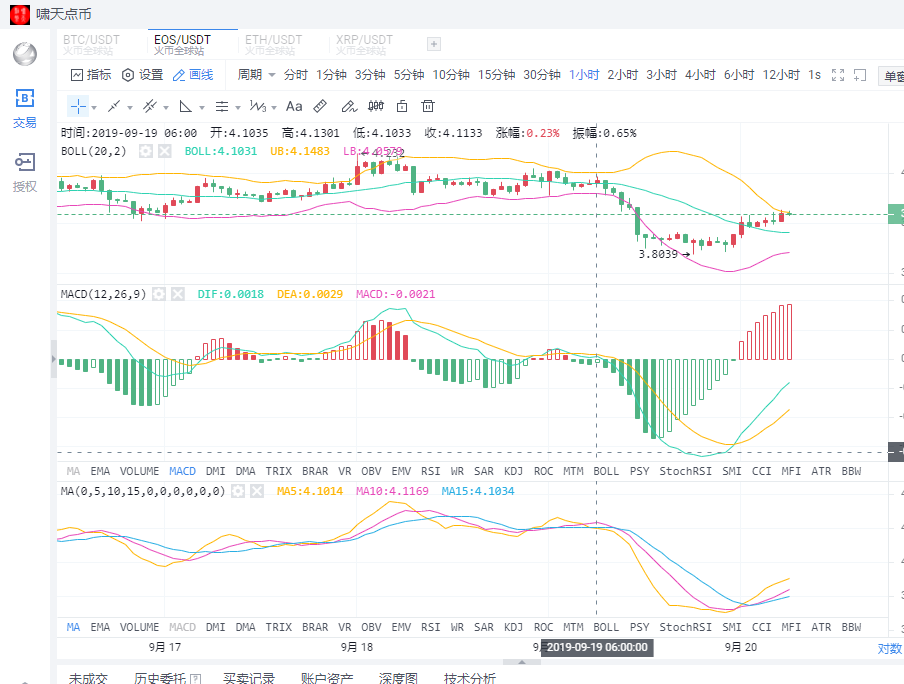Toggle the 画线 drawing toolbar
Viewport: 904px width, 684px height.
pyautogui.click(x=193, y=75)
